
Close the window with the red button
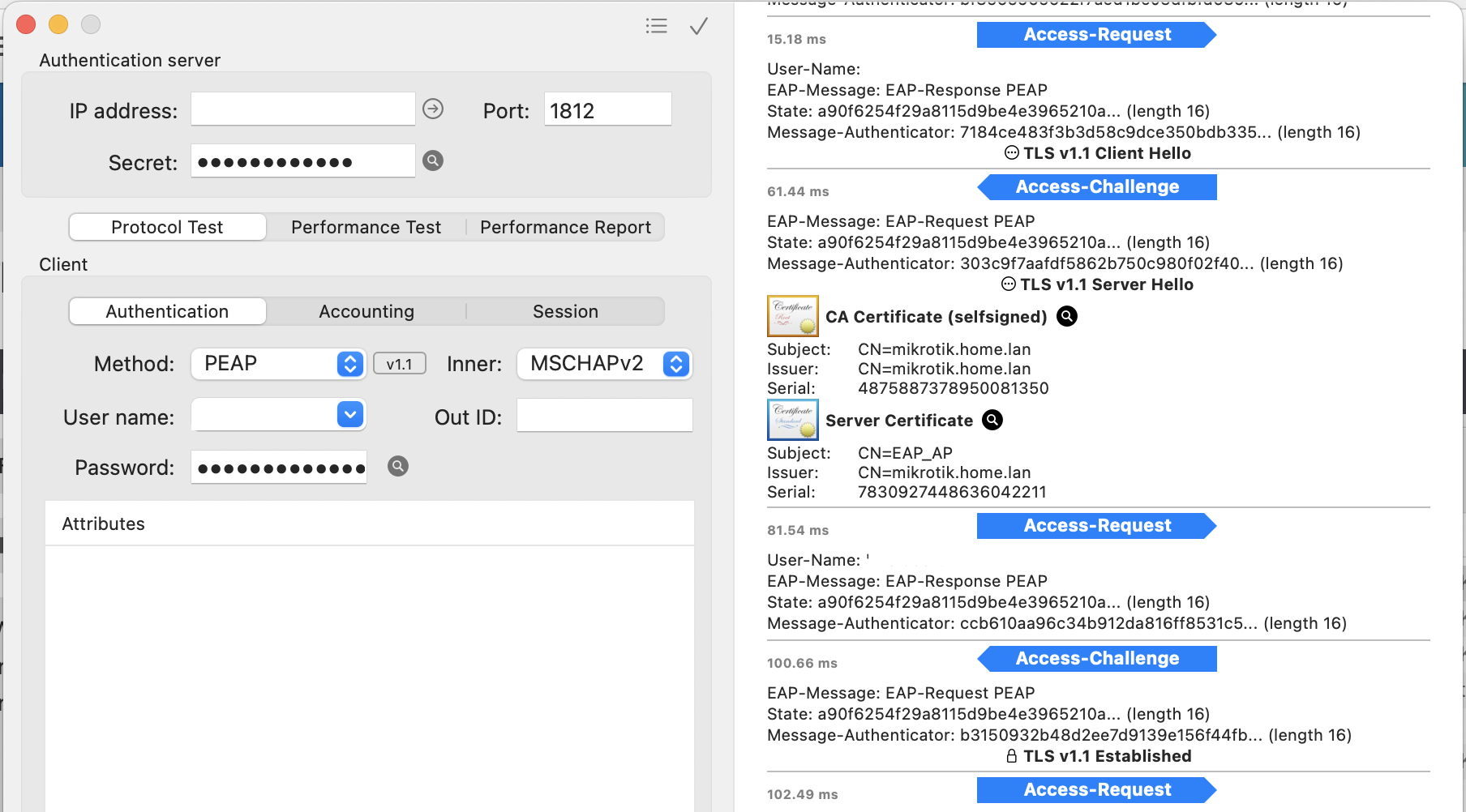[26, 24]
